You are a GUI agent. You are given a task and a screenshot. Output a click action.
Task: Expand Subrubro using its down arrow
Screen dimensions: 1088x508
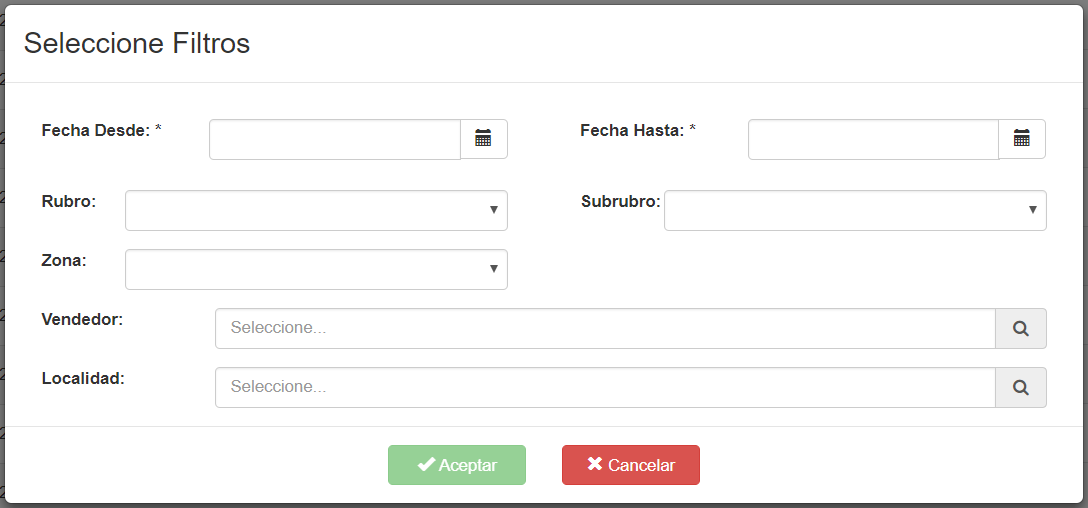pos(1032,210)
